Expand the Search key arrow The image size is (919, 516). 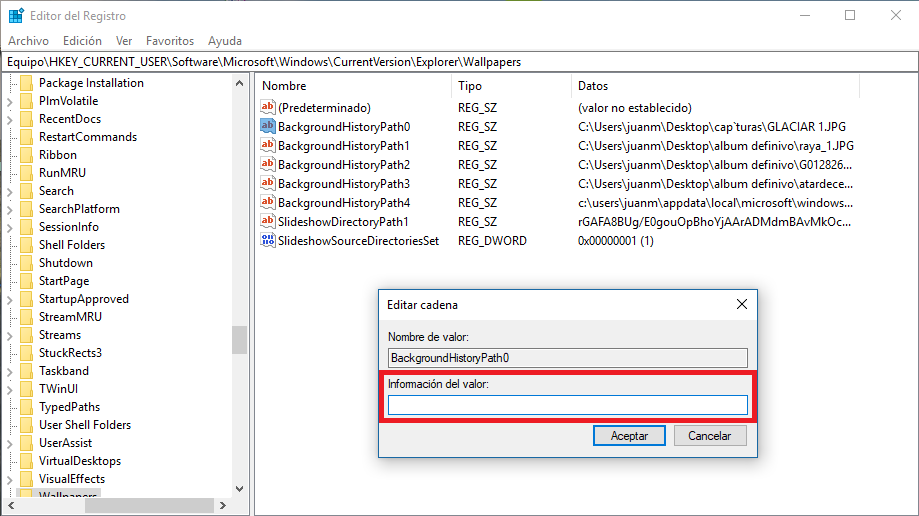click(x=9, y=192)
